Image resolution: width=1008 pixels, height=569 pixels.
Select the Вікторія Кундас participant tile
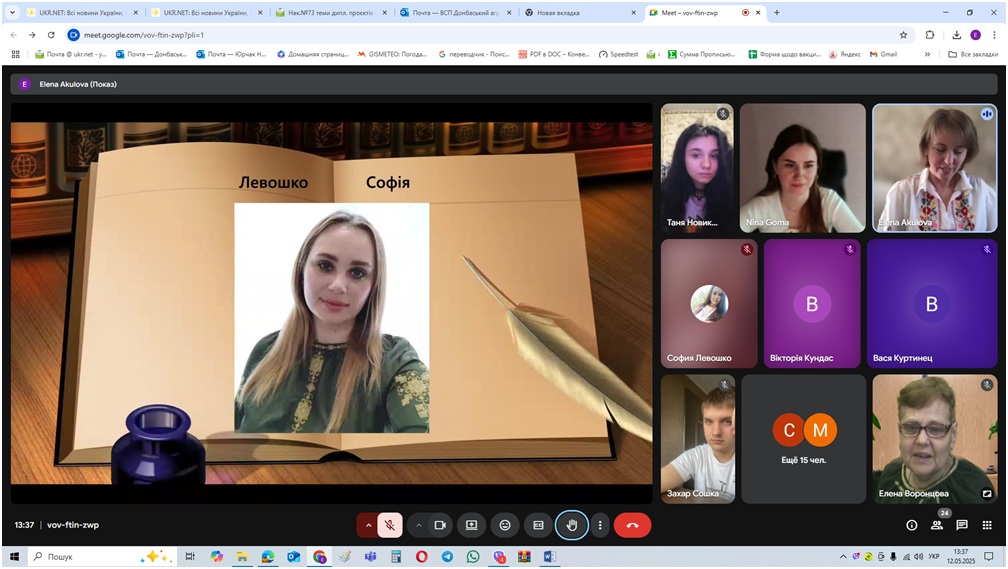click(x=812, y=303)
